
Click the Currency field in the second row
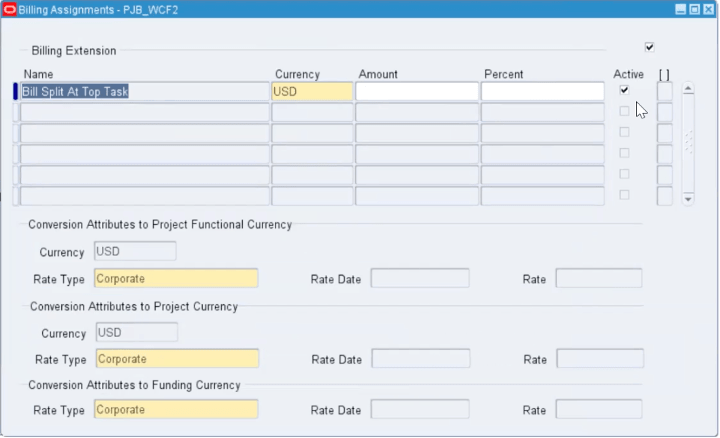[312, 112]
